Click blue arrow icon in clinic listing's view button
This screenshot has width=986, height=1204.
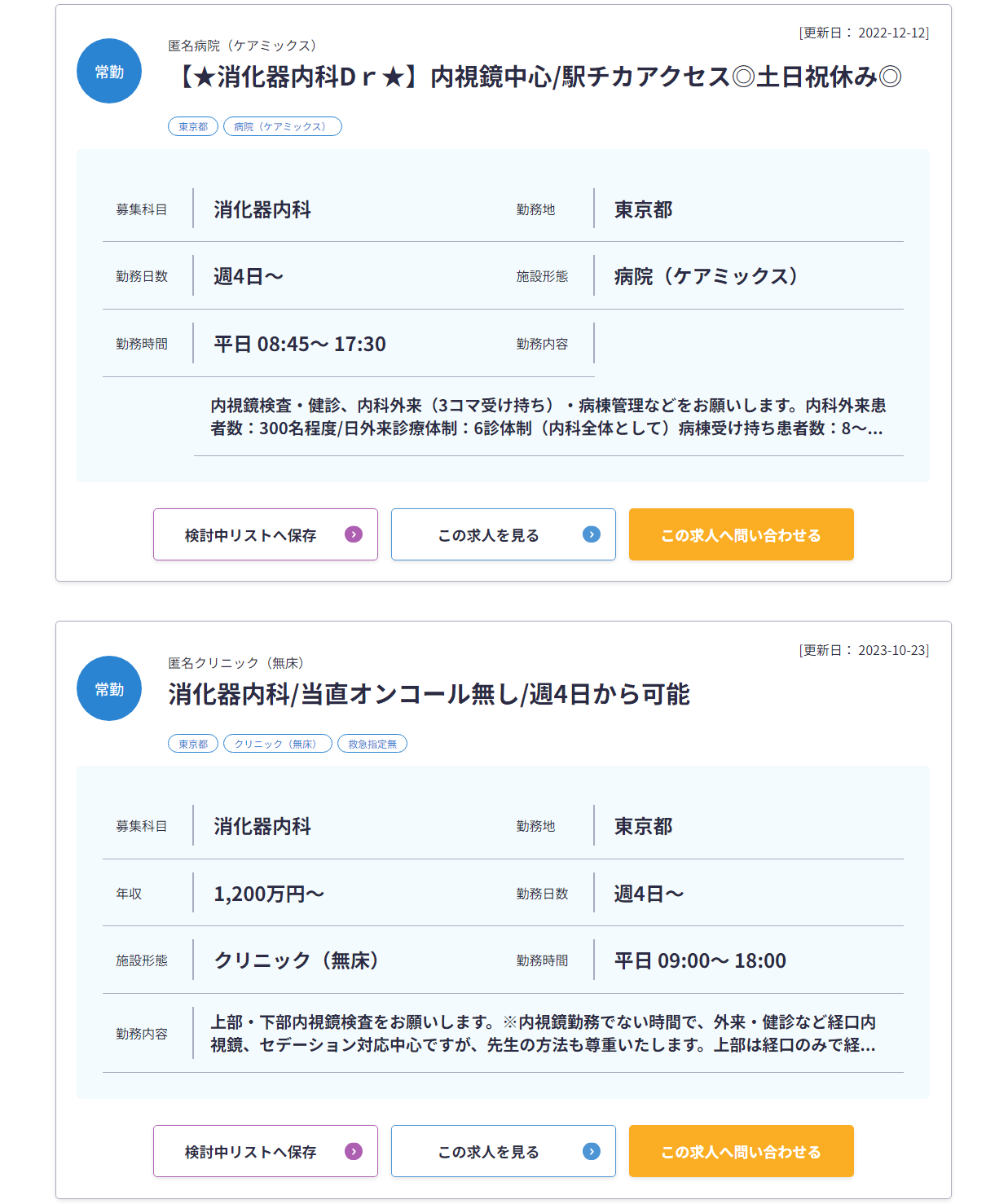[592, 1151]
